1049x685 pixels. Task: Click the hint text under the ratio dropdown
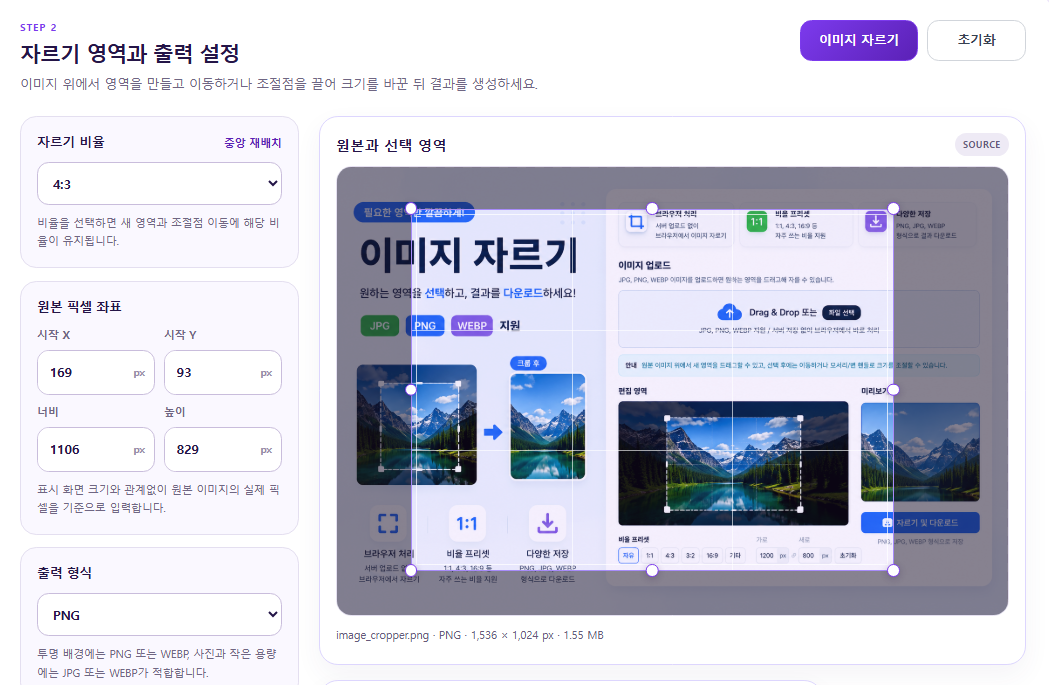pyautogui.click(x=159, y=231)
